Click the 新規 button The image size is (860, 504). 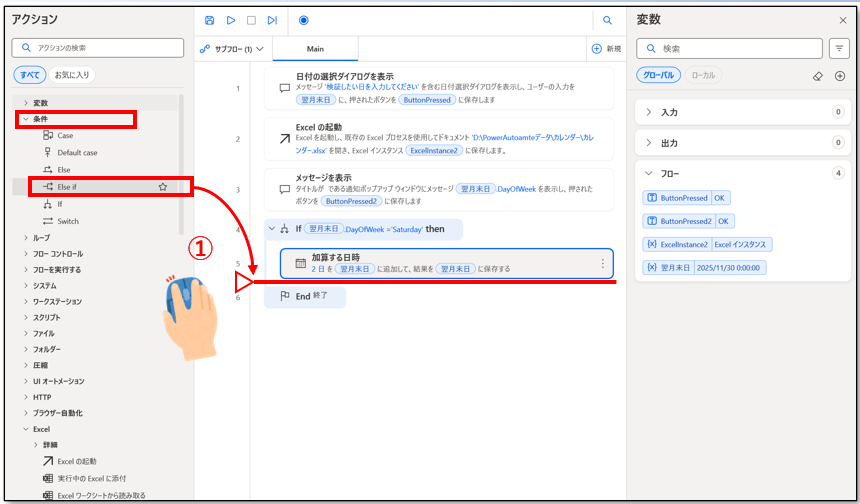(606, 48)
